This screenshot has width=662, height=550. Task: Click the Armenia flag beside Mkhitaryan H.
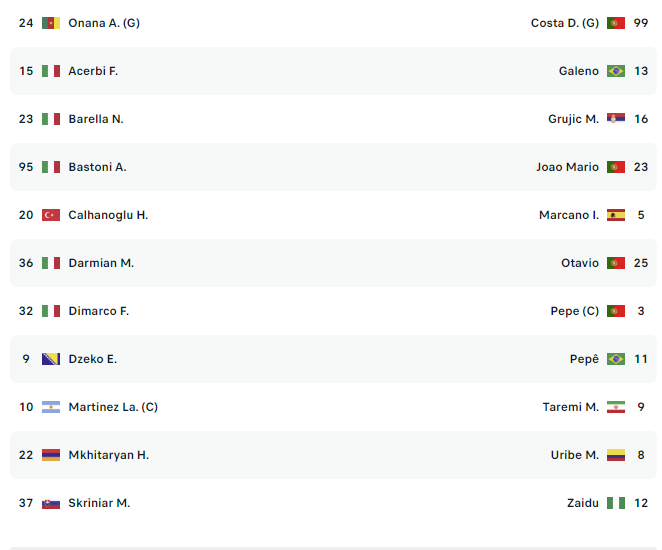pyautogui.click(x=51, y=455)
